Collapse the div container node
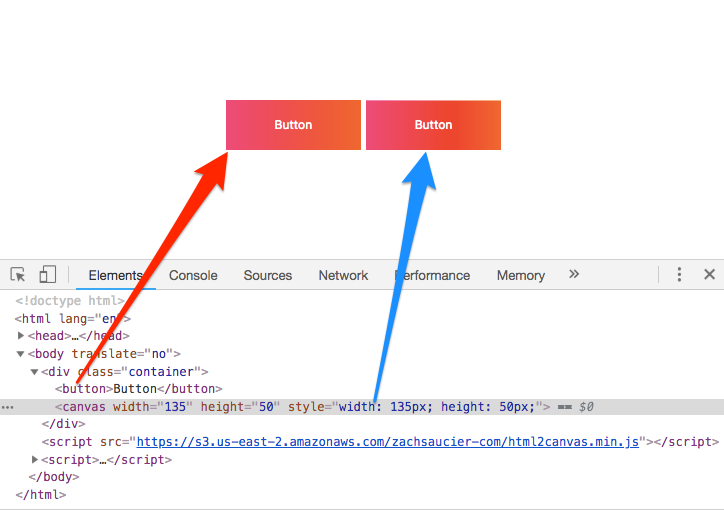724x510 pixels. 35,372
